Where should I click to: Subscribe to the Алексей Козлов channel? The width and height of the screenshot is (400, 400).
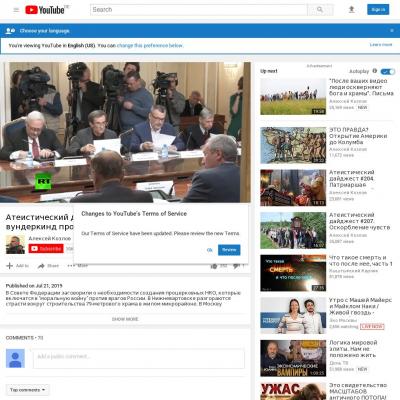coord(46,249)
